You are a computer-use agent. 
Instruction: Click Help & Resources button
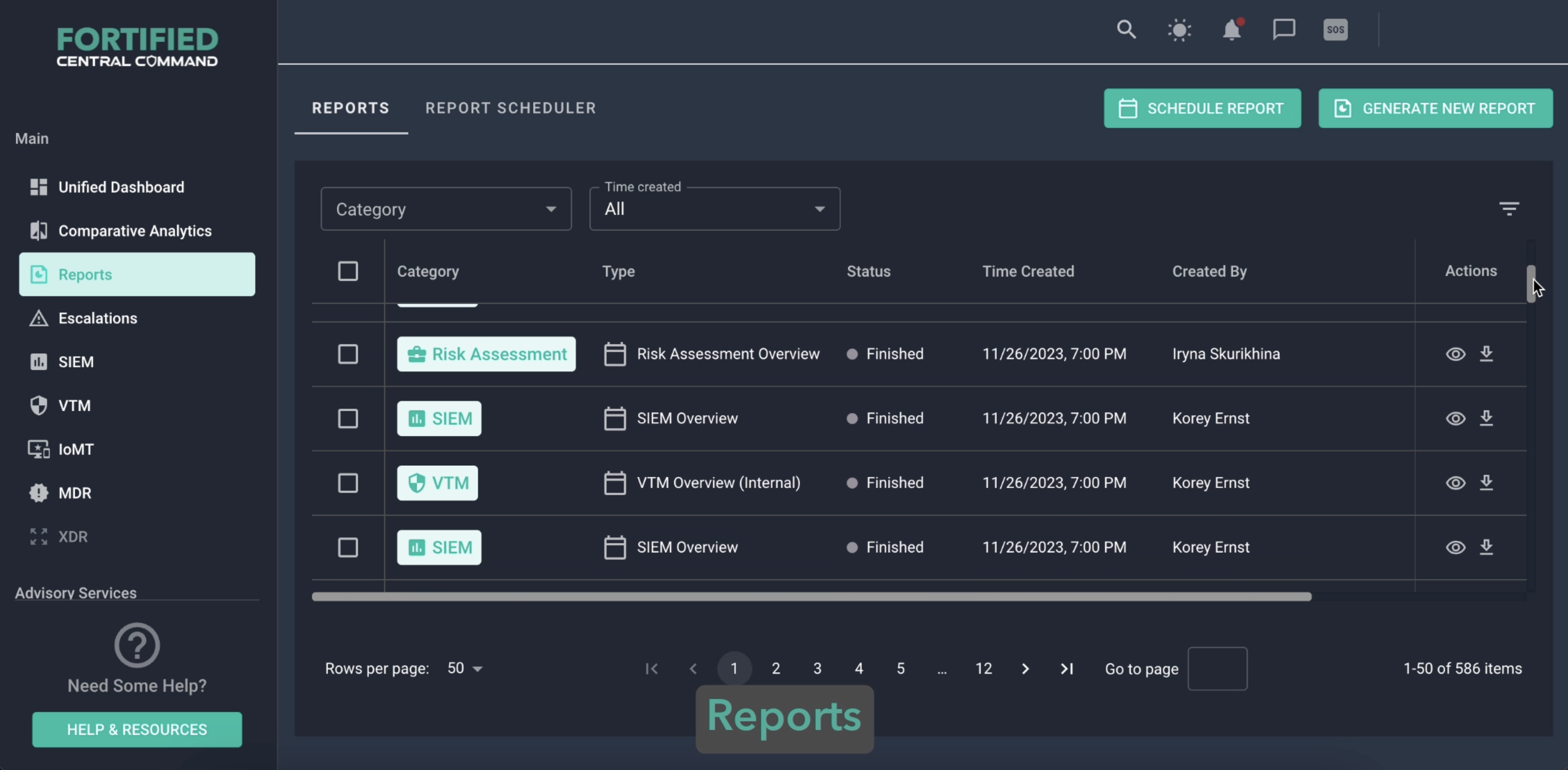click(137, 729)
